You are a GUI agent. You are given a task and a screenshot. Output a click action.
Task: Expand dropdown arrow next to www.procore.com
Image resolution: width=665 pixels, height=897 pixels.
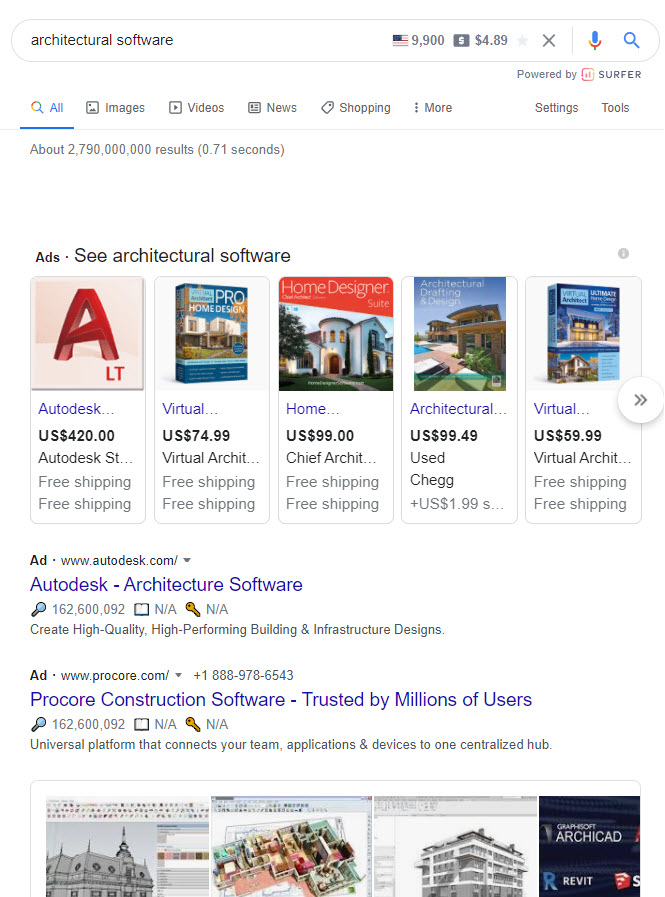coord(179,676)
